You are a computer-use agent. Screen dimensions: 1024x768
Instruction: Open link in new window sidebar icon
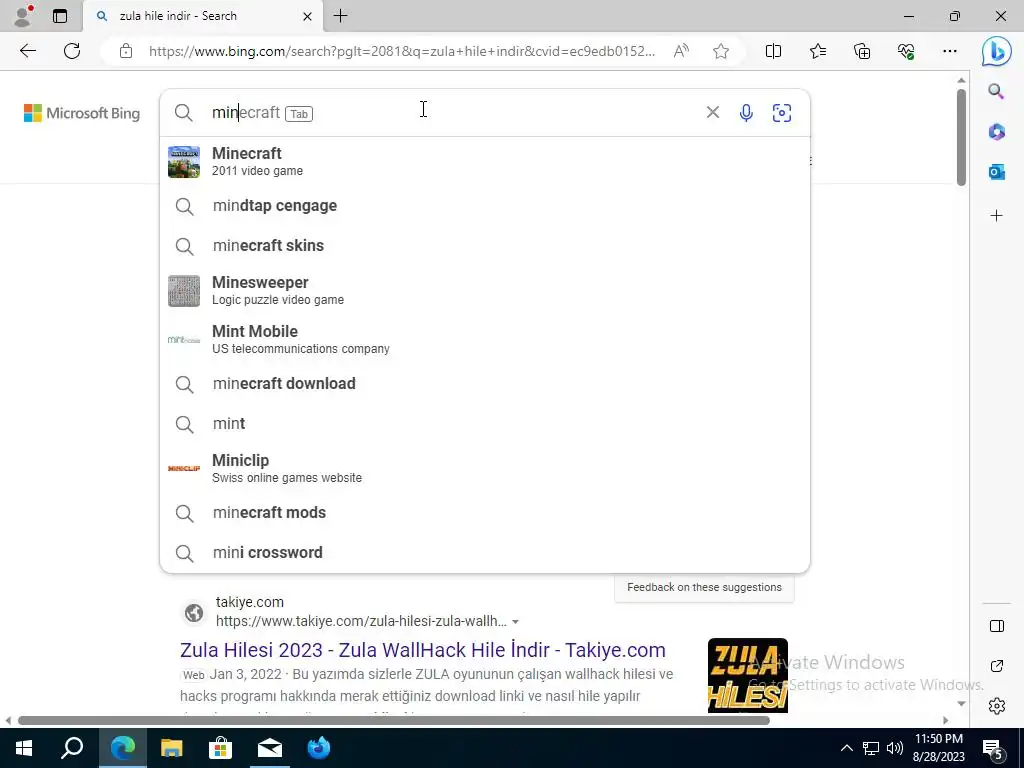(x=997, y=666)
